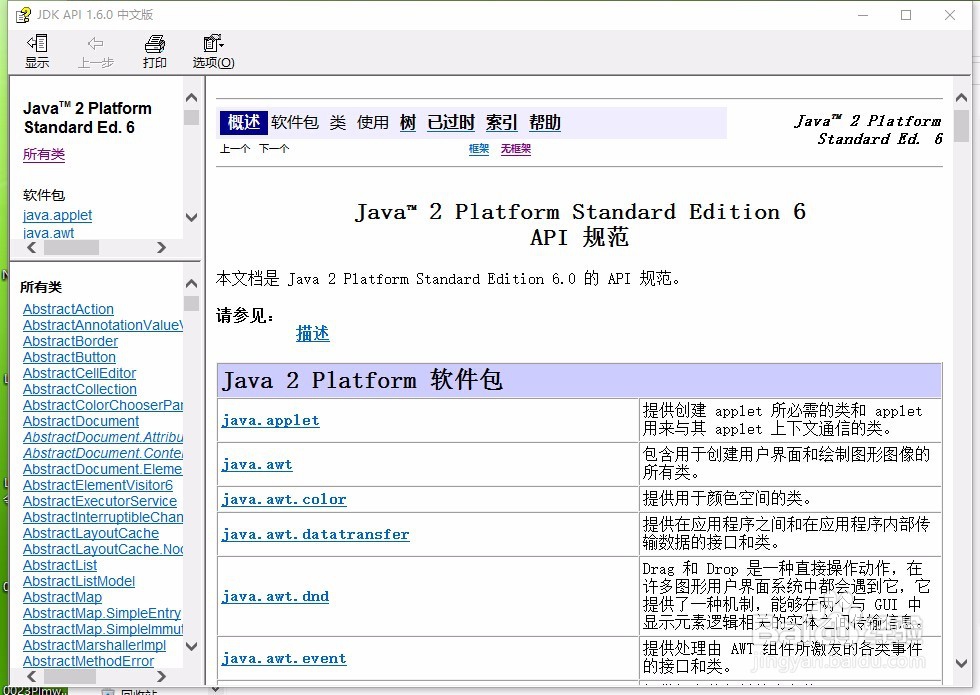
Task: Click the 打印 (Print) toolbar icon
Action: [x=154, y=51]
